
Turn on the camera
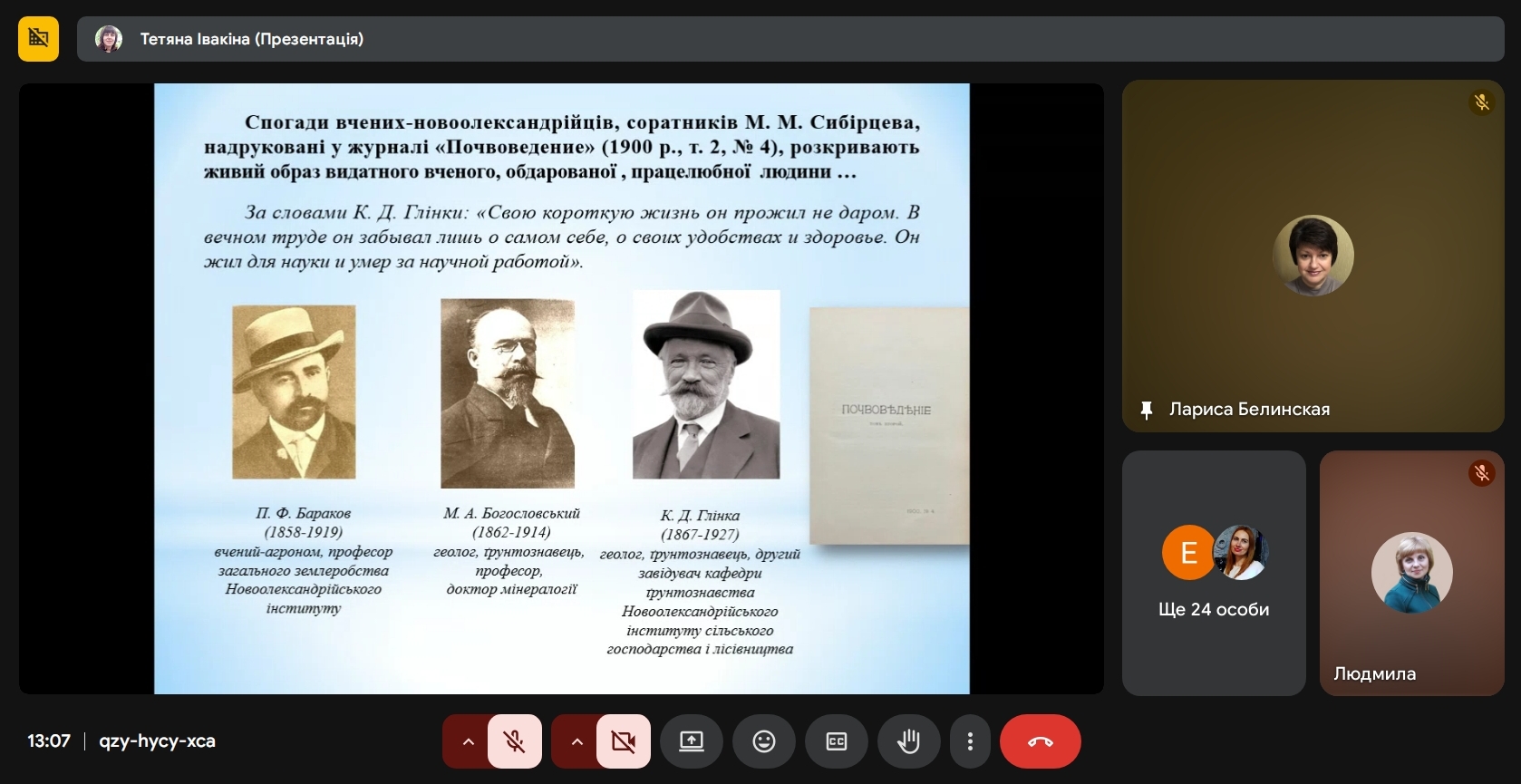coord(623,741)
